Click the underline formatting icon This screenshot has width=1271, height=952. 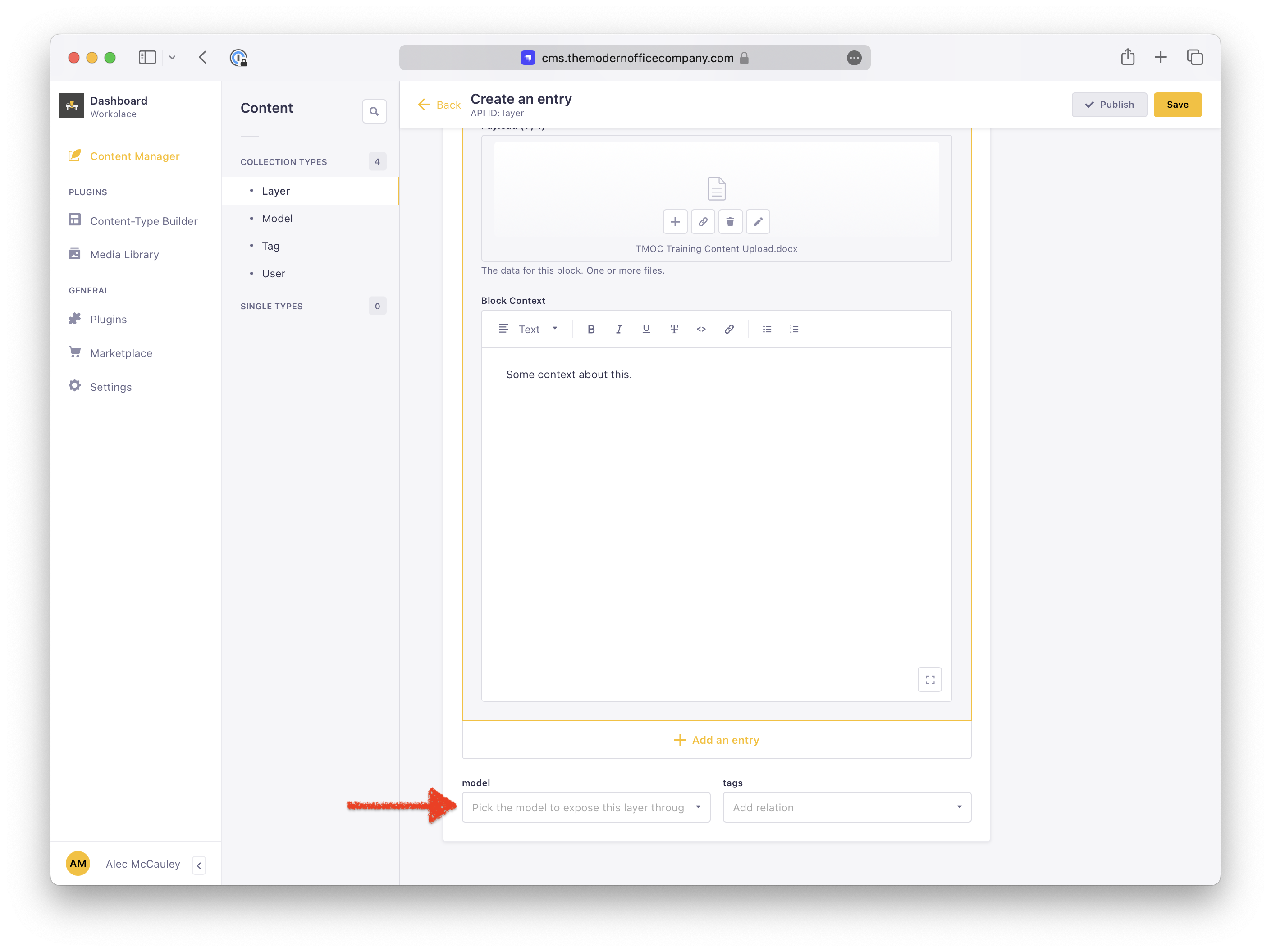click(x=646, y=329)
